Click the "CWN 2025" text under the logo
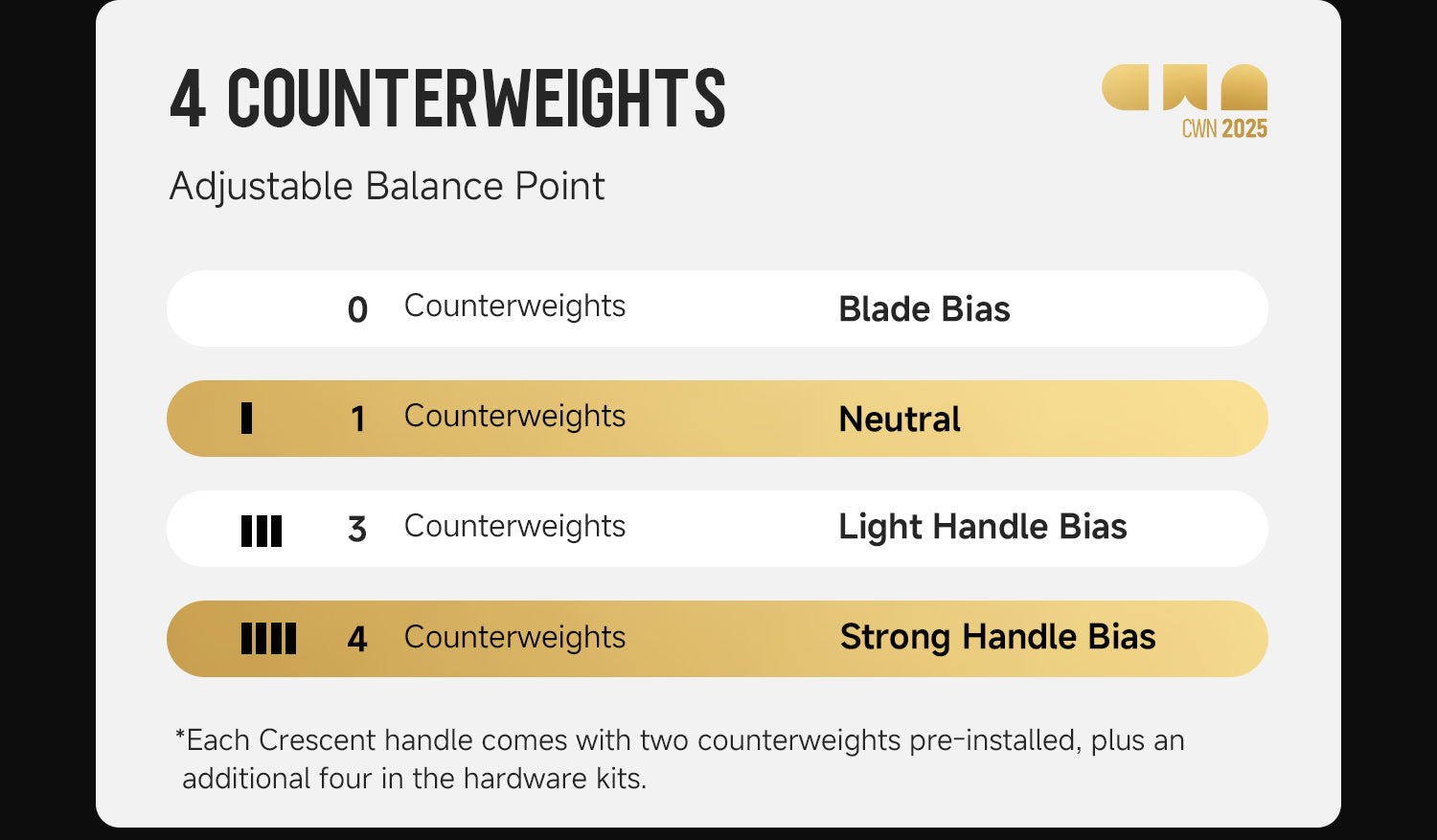The image size is (1437, 840). (1224, 129)
